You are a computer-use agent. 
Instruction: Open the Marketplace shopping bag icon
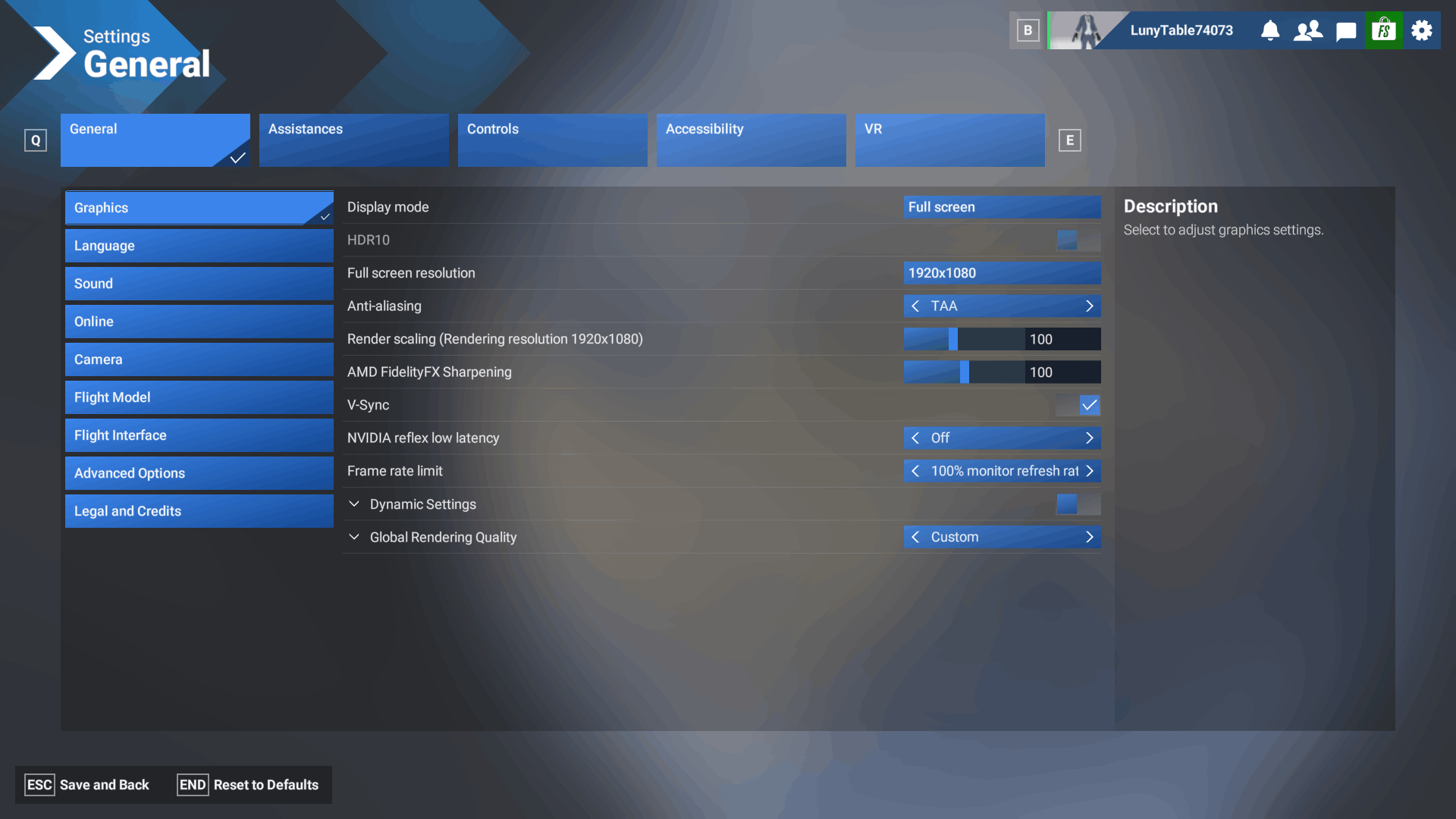[x=1384, y=30]
